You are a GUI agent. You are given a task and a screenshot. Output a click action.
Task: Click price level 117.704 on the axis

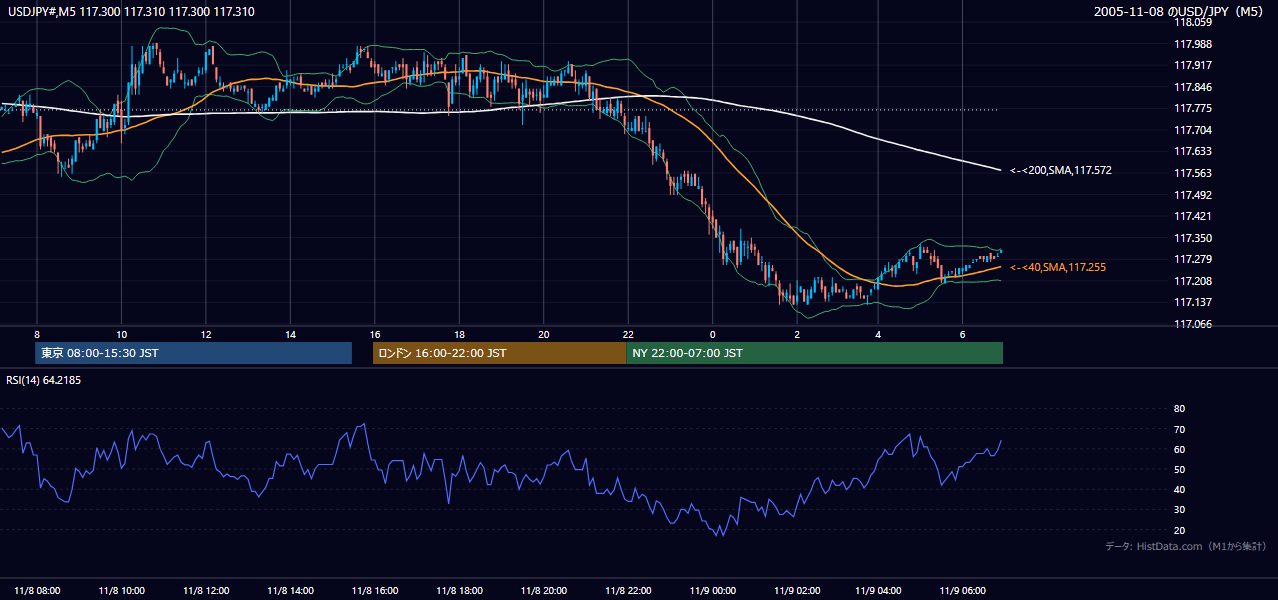pos(1193,130)
